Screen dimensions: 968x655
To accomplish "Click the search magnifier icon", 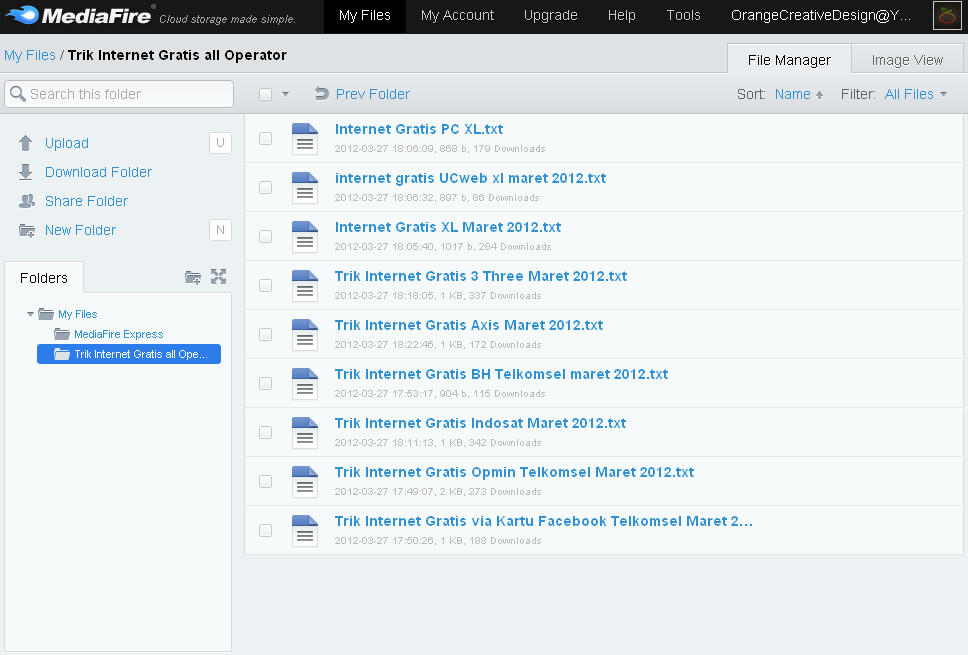I will (x=18, y=94).
